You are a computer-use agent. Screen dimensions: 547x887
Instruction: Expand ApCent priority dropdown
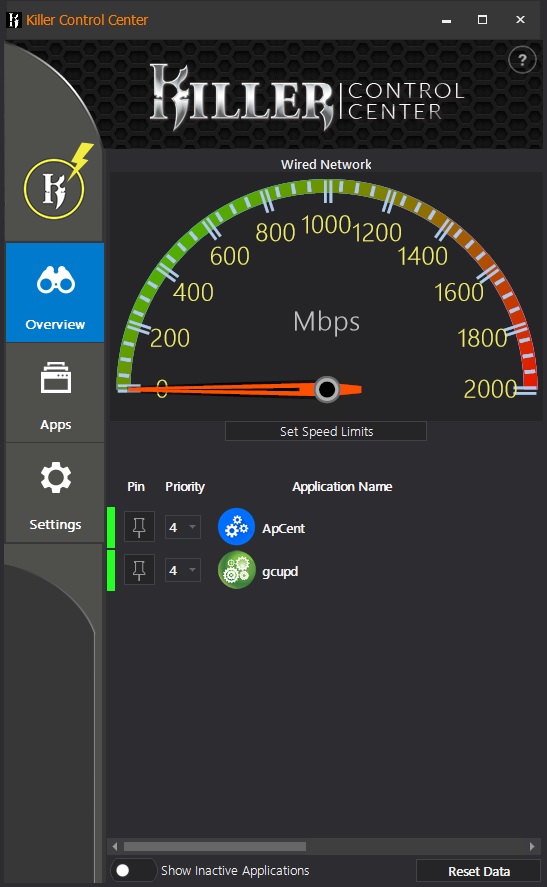coord(183,527)
